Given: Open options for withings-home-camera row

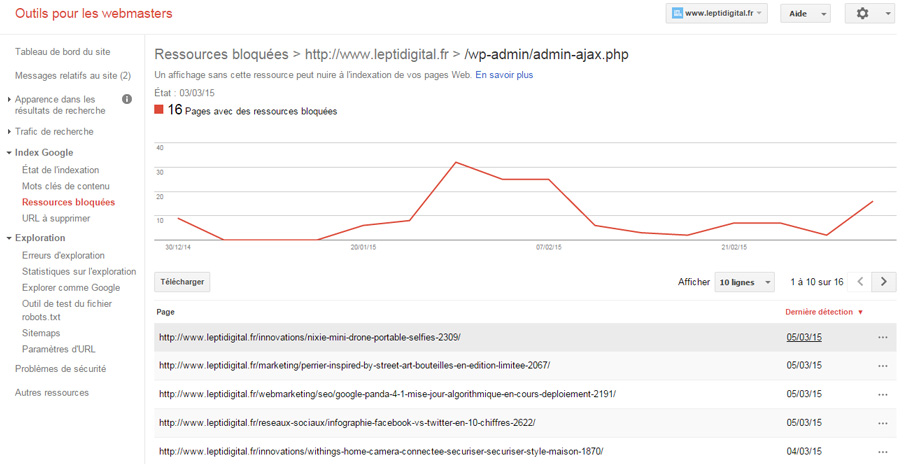Looking at the screenshot, I should coord(883,452).
